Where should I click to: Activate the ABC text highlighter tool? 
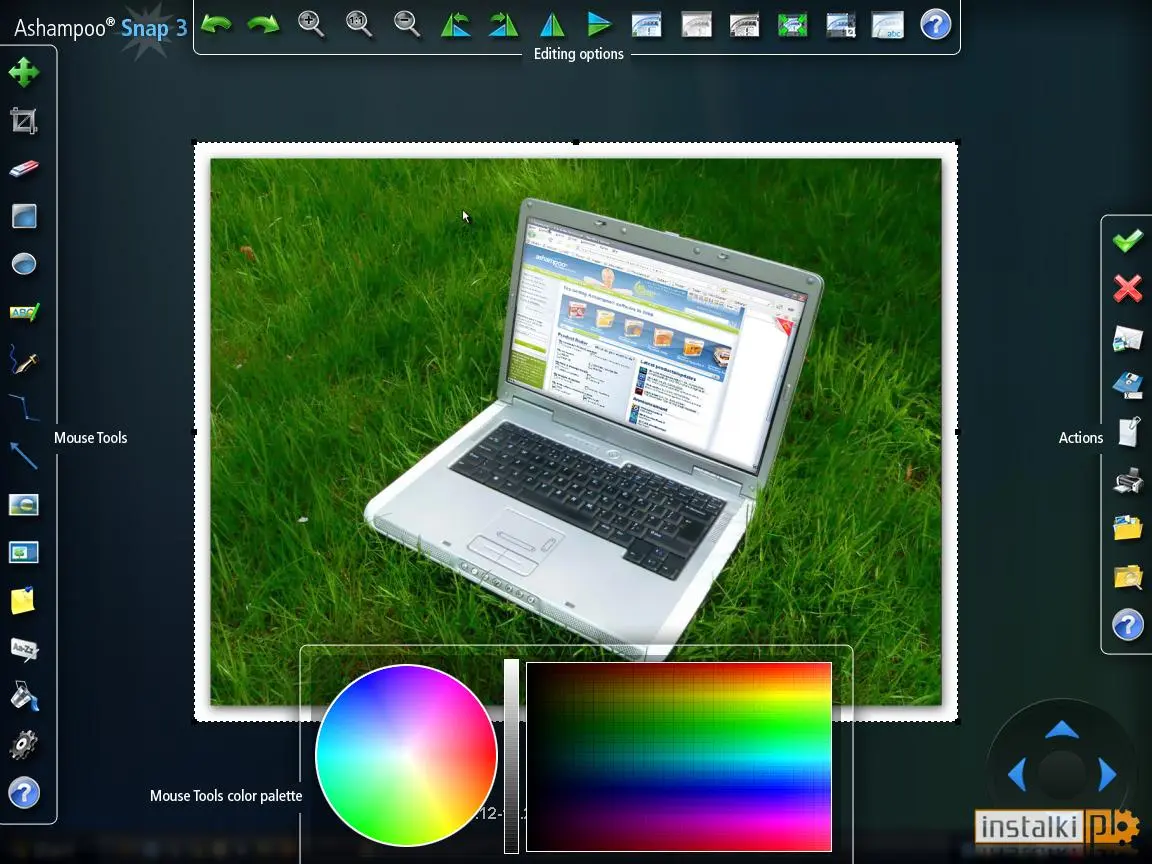tap(24, 313)
